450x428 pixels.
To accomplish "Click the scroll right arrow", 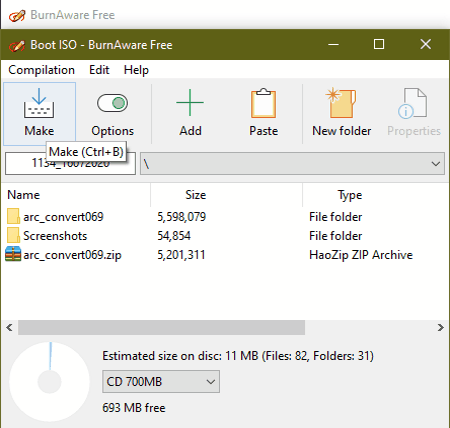I will [x=441, y=328].
